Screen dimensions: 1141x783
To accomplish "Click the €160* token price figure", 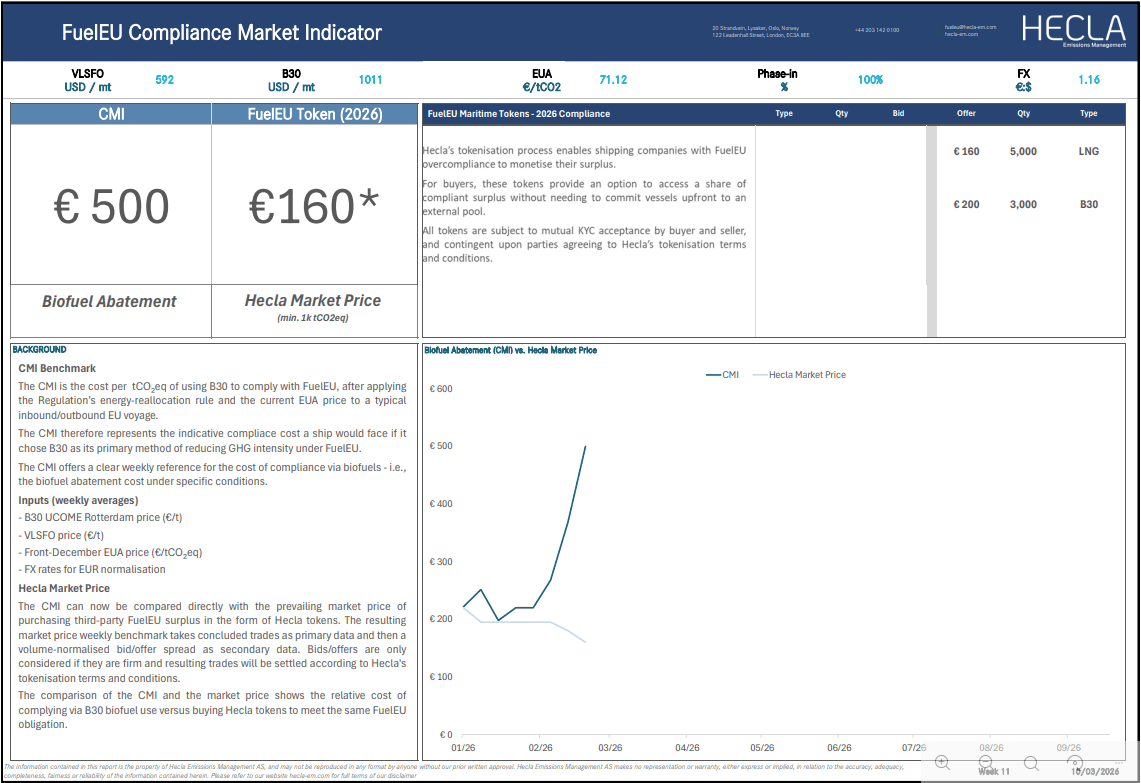I will pos(314,207).
